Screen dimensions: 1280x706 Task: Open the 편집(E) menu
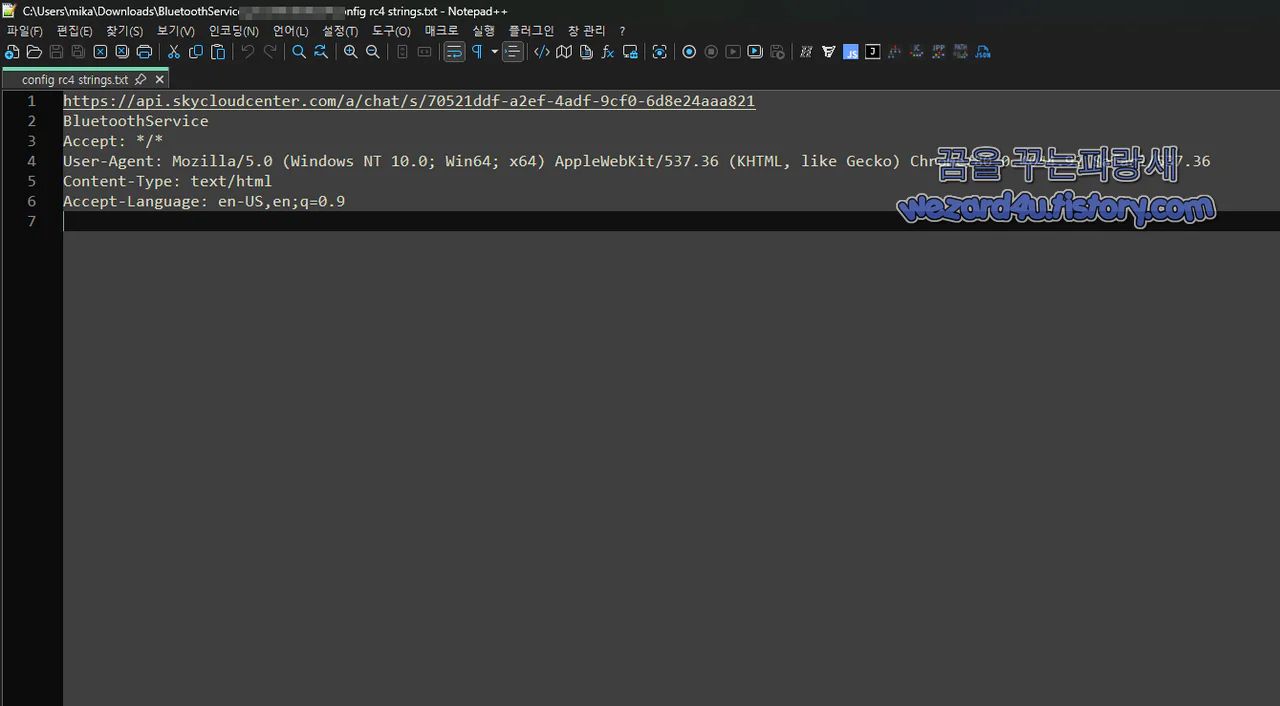75,31
